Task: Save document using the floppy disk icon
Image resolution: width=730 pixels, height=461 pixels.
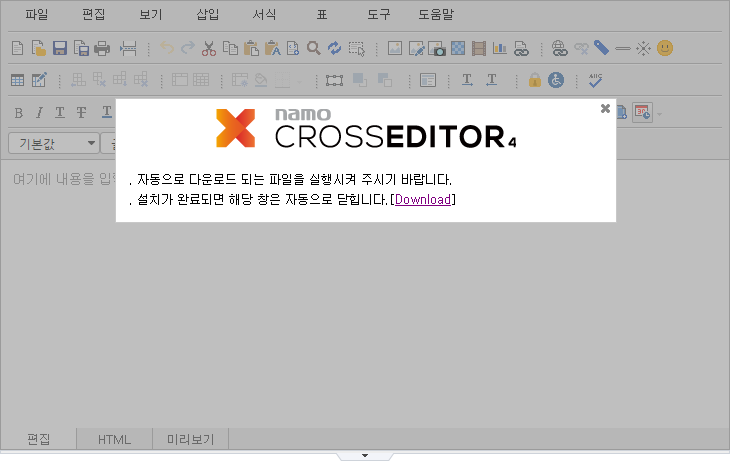Action: (x=60, y=48)
